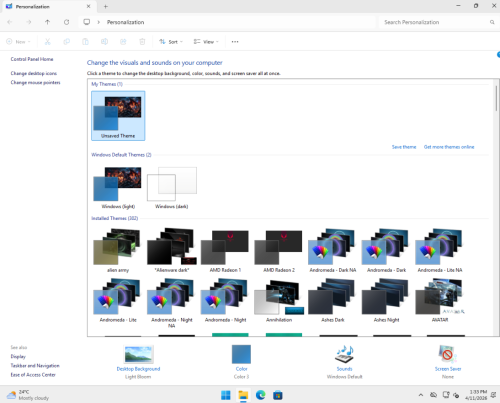Go up one level with Up arrow
Screen dimensions: 500x403
click(x=47, y=22)
